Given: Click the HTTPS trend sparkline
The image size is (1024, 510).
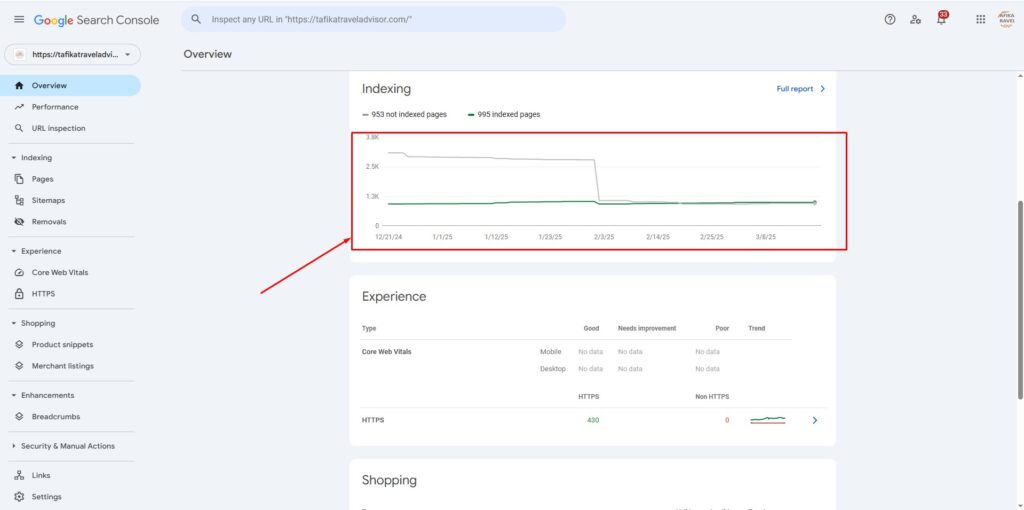Looking at the screenshot, I should (x=768, y=420).
